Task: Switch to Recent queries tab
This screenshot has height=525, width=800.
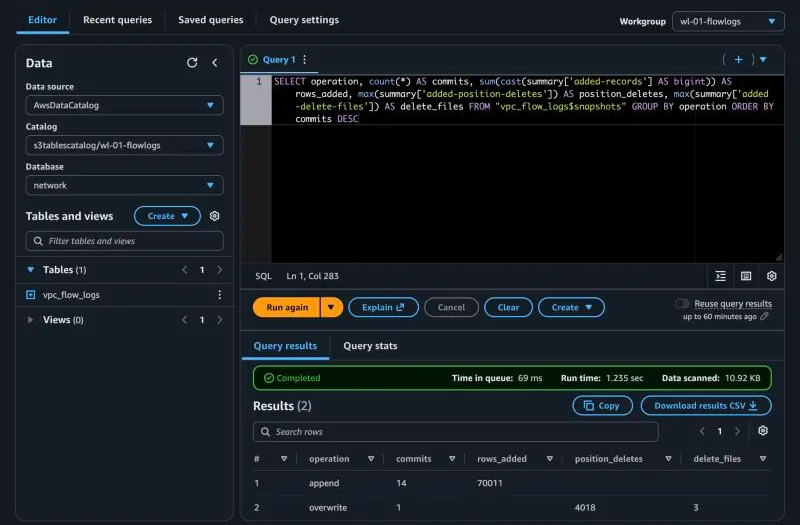Action: 117,20
